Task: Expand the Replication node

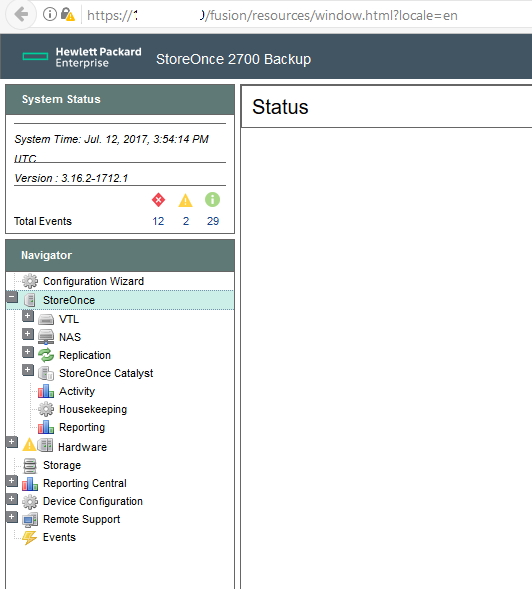Action: [28, 352]
